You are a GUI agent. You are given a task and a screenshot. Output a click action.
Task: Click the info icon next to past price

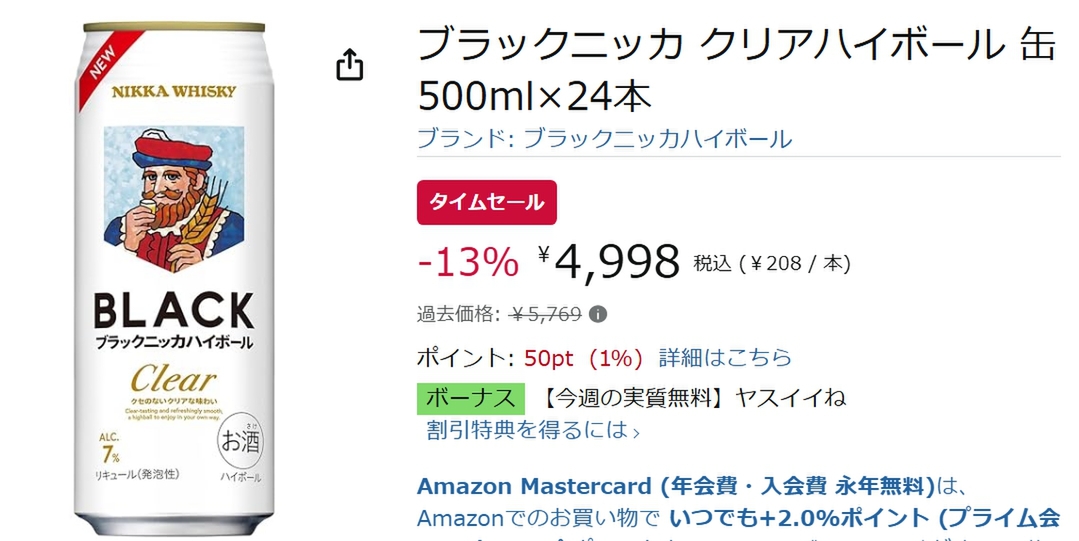(x=598, y=314)
